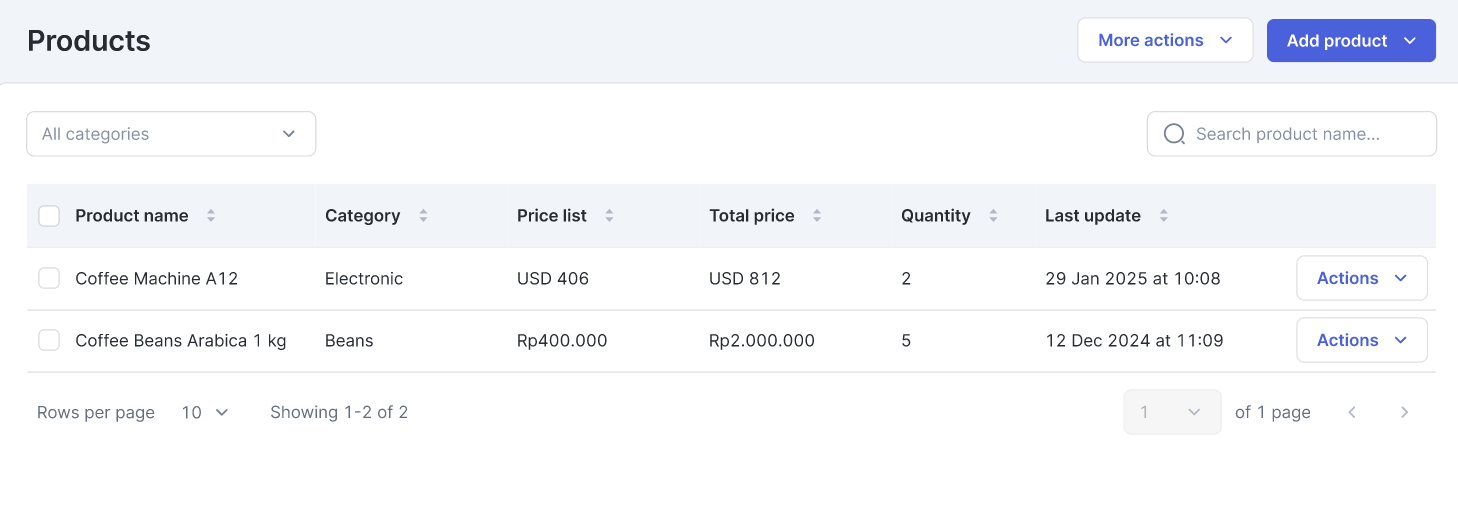Viewport: 1458px width, 521px height.
Task: Click the search magnifier icon
Action: [1175, 134]
